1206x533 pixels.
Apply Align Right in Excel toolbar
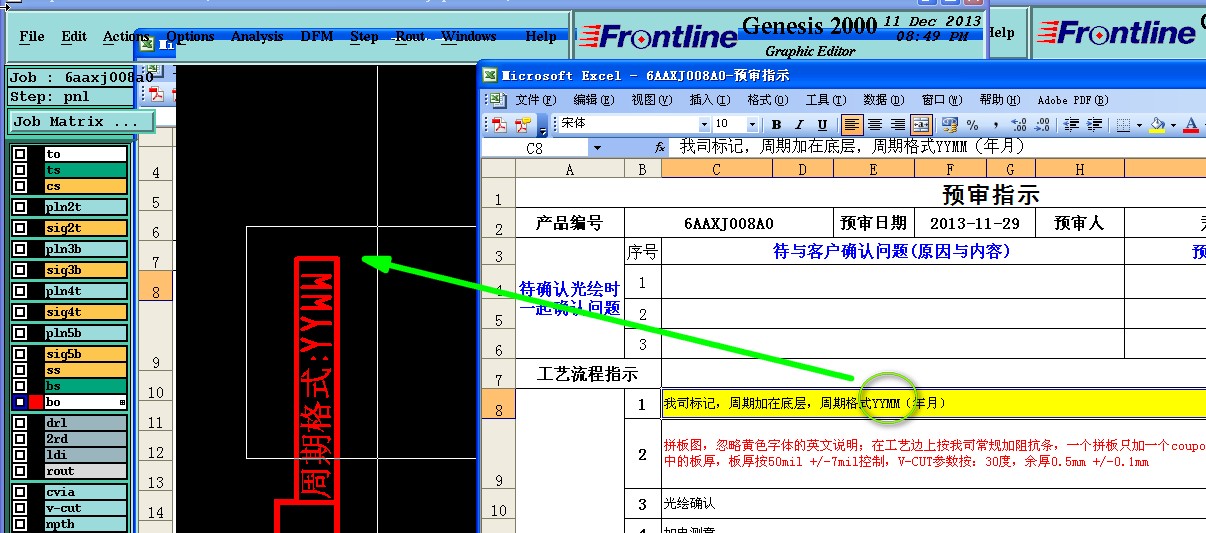pyautogui.click(x=898, y=125)
